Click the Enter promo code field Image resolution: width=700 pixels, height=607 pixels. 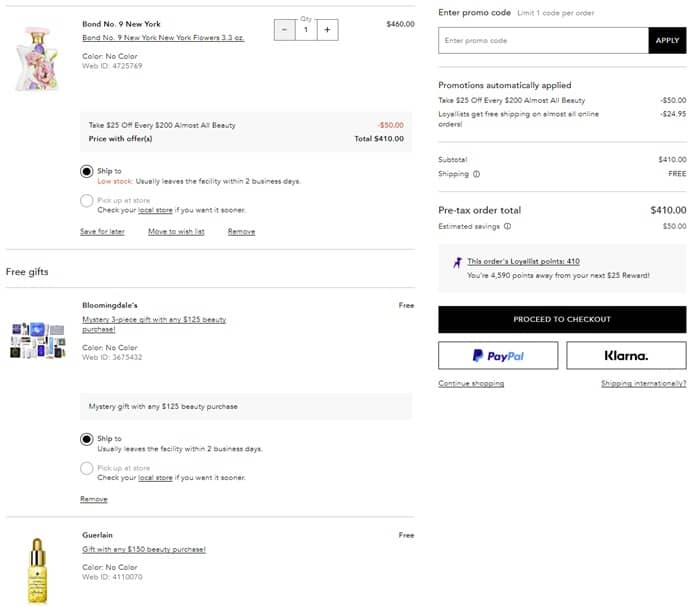(x=543, y=40)
